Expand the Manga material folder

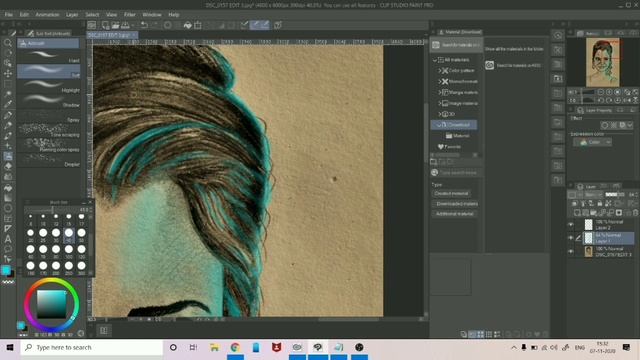click(x=440, y=93)
